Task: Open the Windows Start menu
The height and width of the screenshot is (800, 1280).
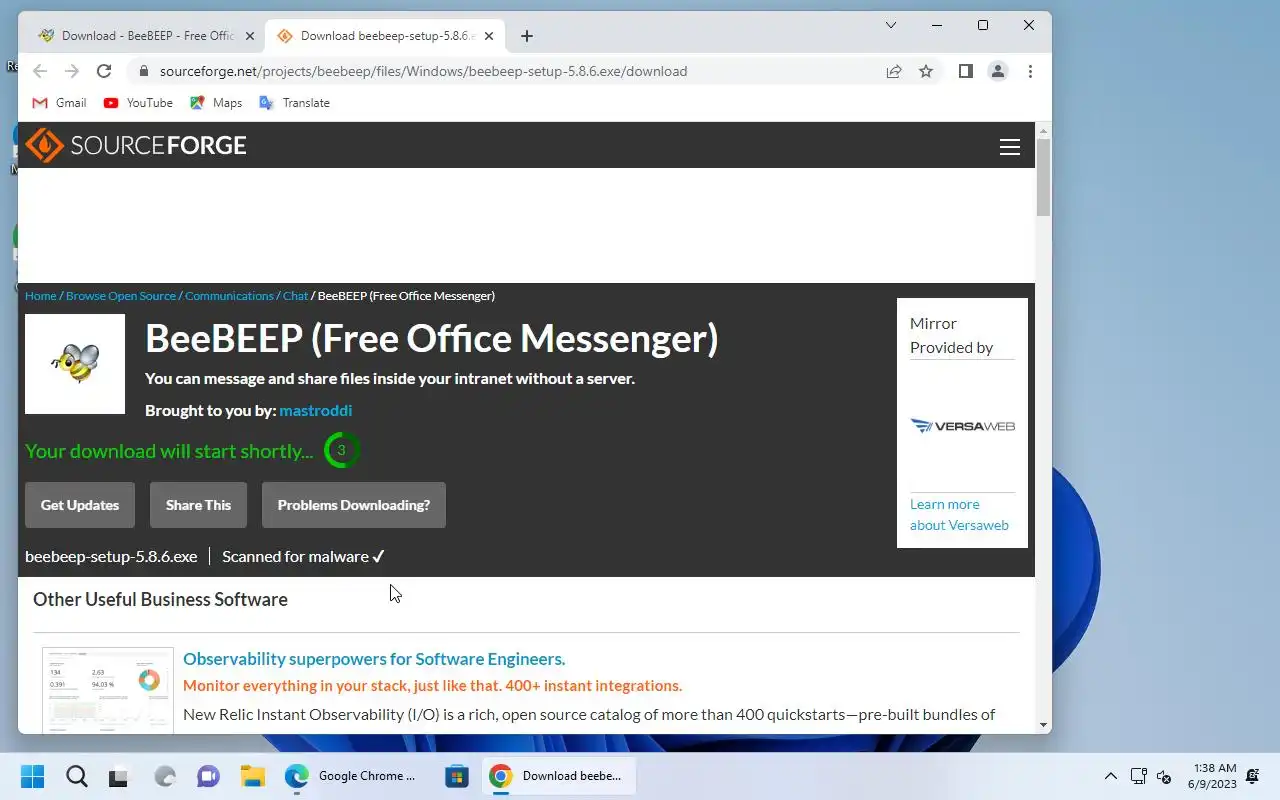Action: coord(32,776)
